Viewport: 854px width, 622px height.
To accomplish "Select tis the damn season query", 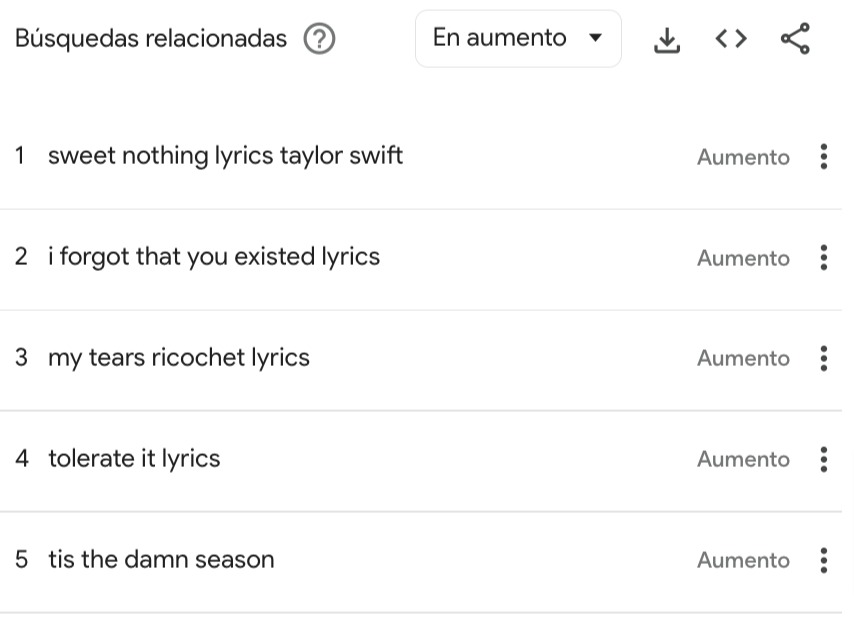I will pyautogui.click(x=161, y=559).
